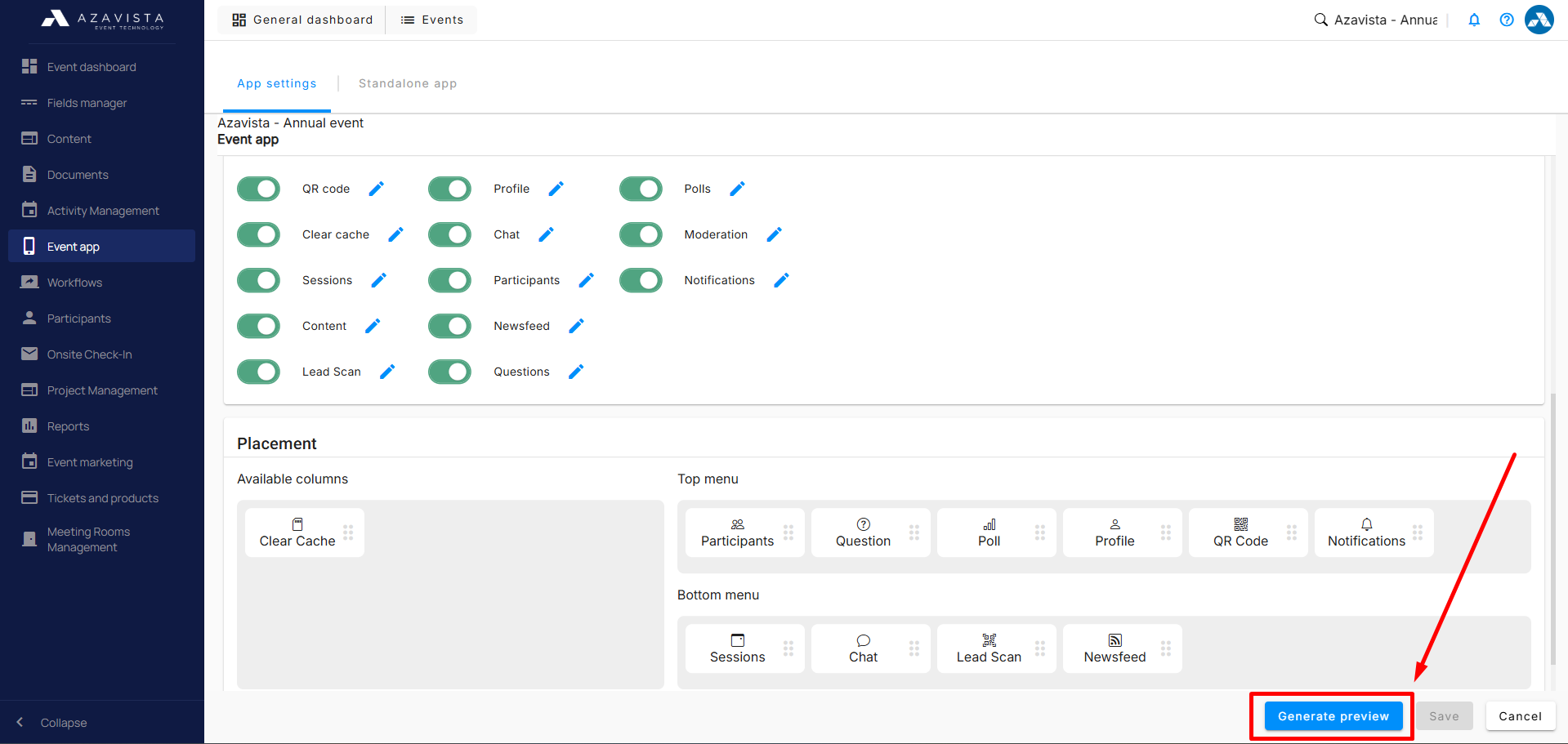Open the Standalone app tab
The image size is (1568, 744).
click(x=408, y=83)
